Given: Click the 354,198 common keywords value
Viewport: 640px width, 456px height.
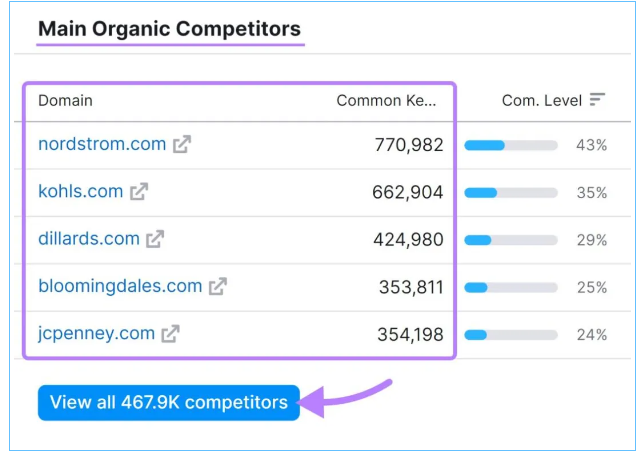Looking at the screenshot, I should [x=410, y=334].
